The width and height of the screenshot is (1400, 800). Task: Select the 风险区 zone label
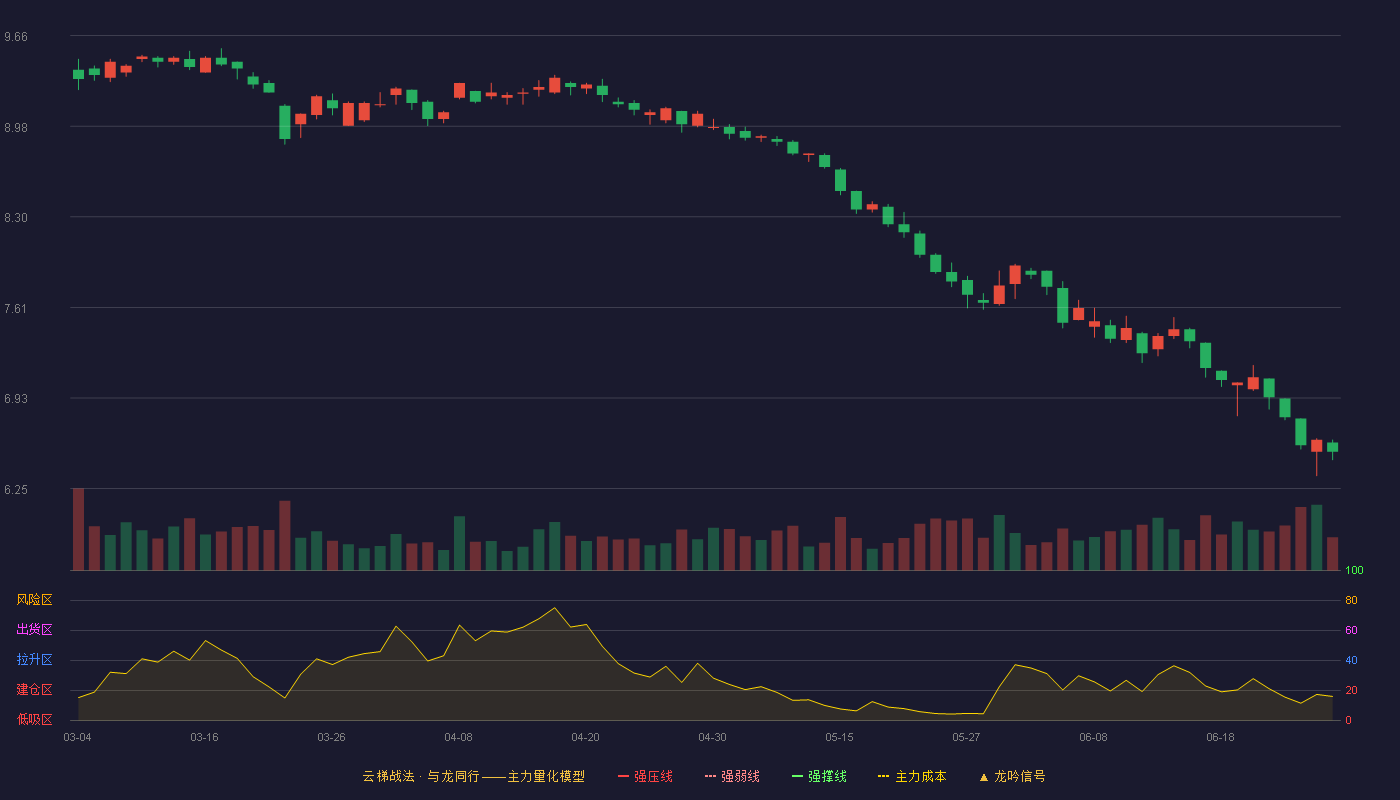point(35,600)
